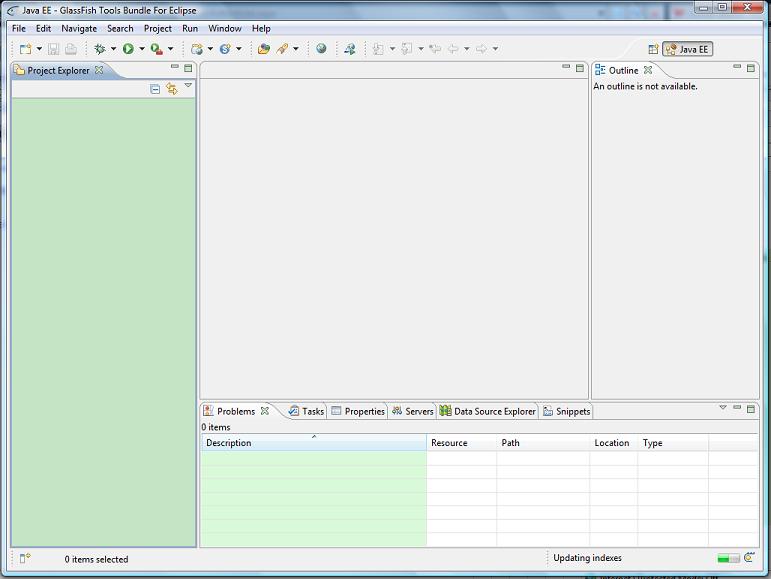Viewport: 771px width, 579px height.
Task: Open the Debug dropdown arrow
Action: [113, 49]
